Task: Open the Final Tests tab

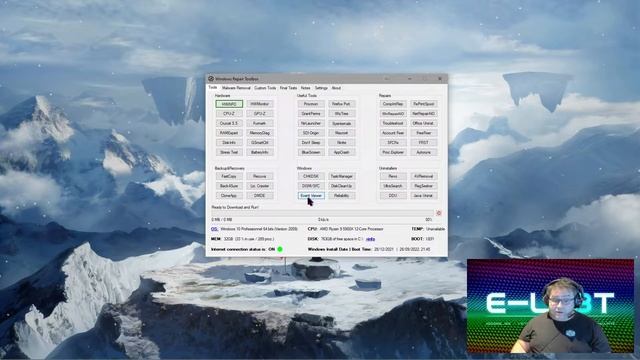Action: click(288, 88)
